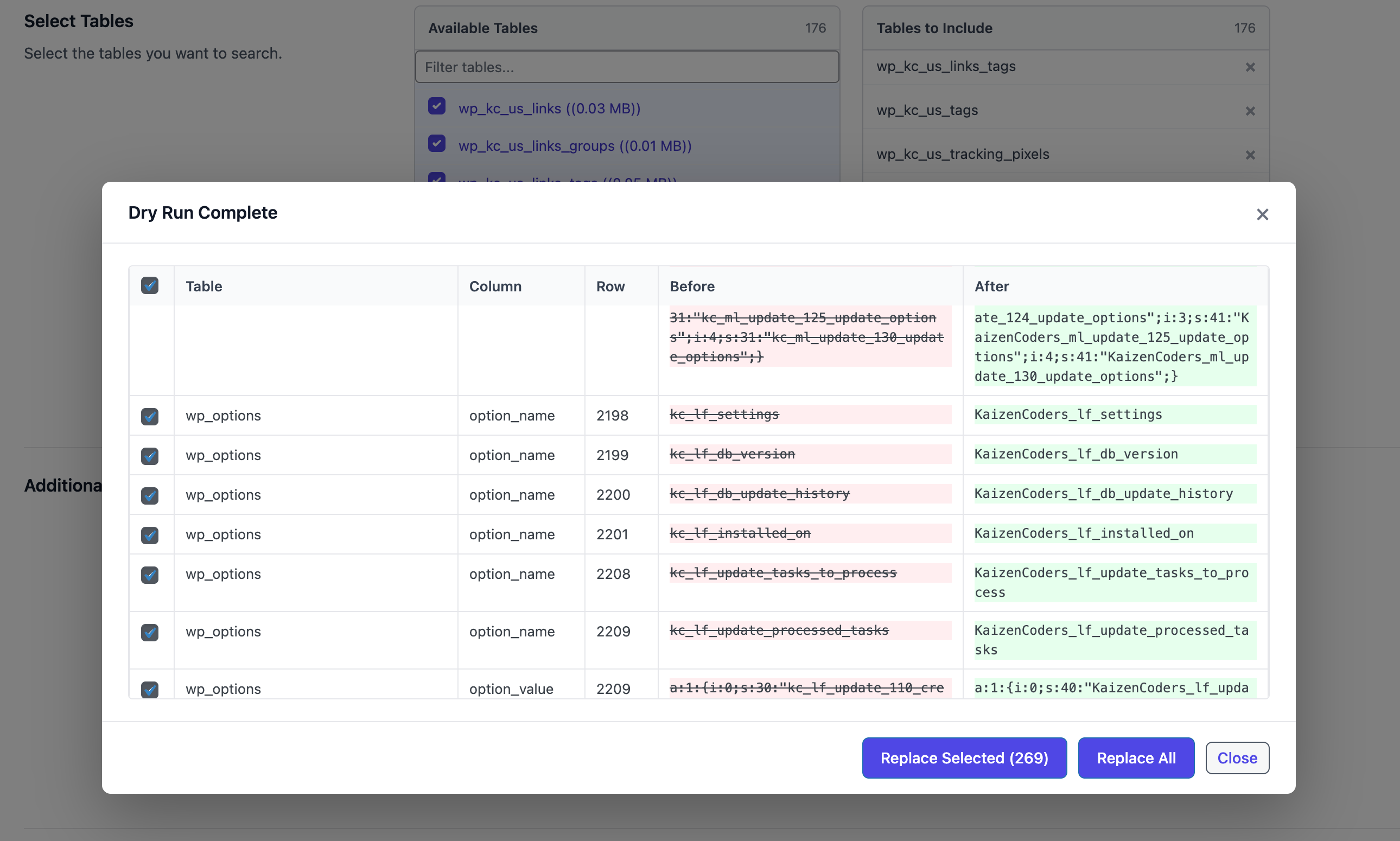
Task: Select the KaizenCoders_lf_settings replacement value
Action: coord(1068,415)
